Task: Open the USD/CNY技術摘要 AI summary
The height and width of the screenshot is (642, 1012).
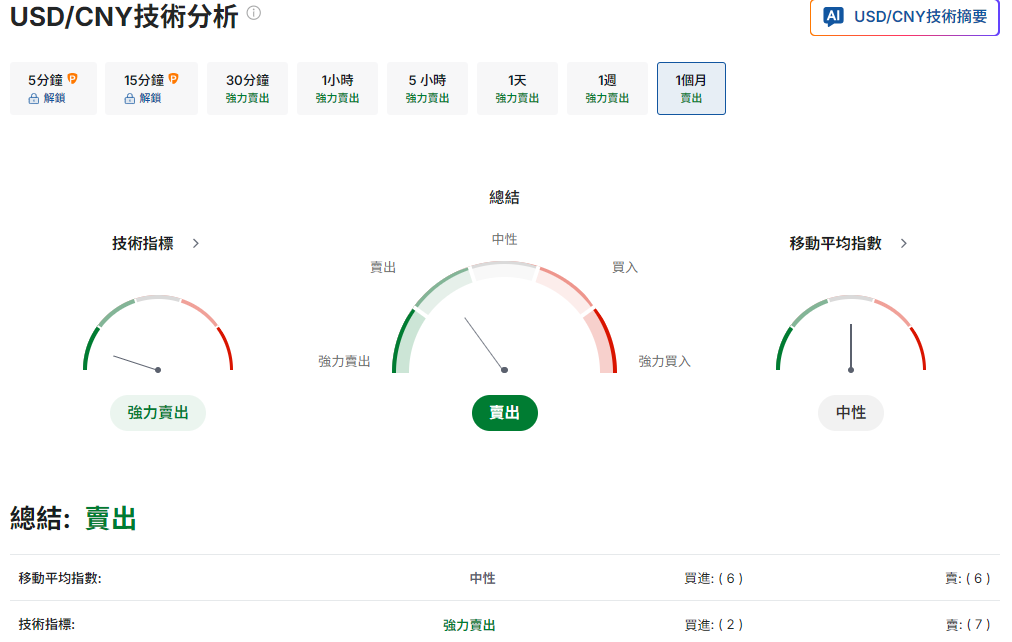Action: (904, 17)
